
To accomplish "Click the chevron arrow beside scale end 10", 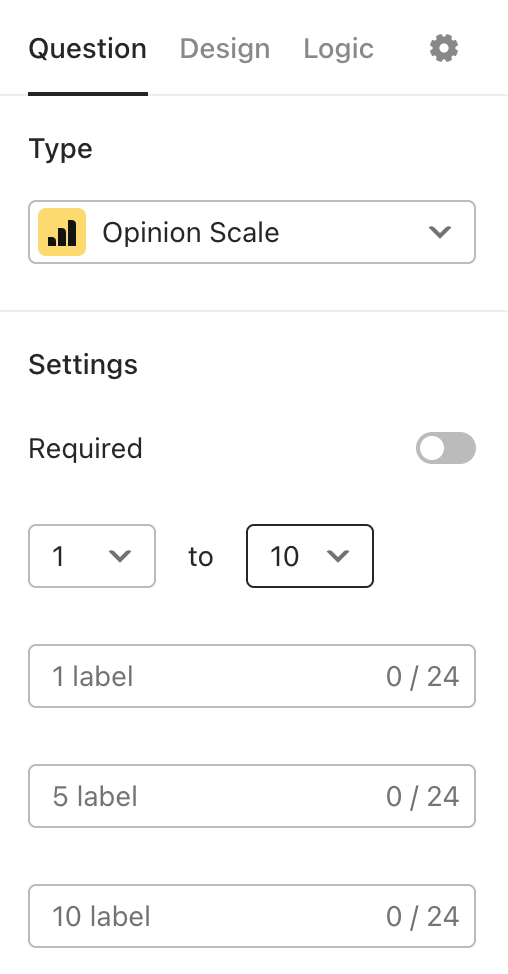I will 338,556.
